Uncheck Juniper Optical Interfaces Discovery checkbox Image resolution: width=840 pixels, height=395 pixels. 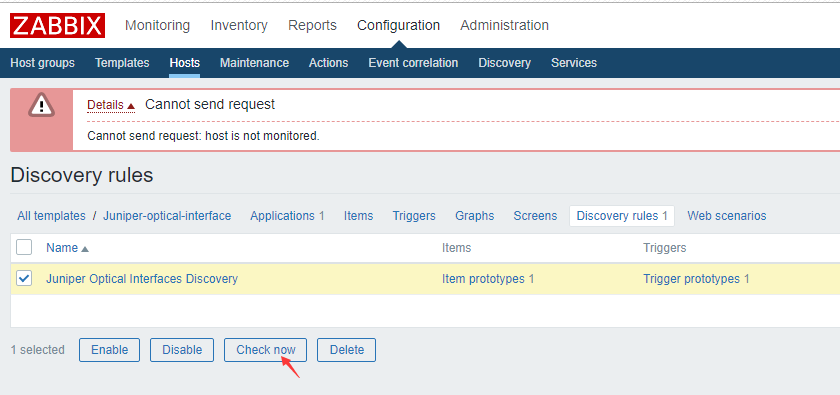[x=24, y=278]
